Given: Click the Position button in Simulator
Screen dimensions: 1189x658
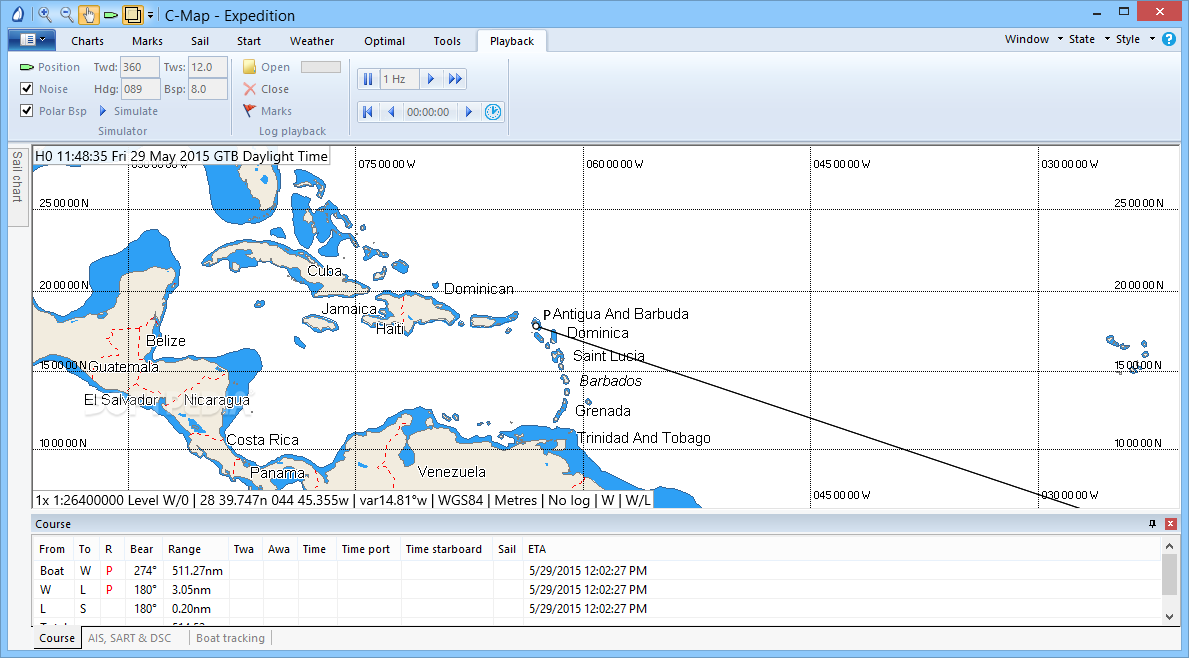Looking at the screenshot, I should 50,67.
